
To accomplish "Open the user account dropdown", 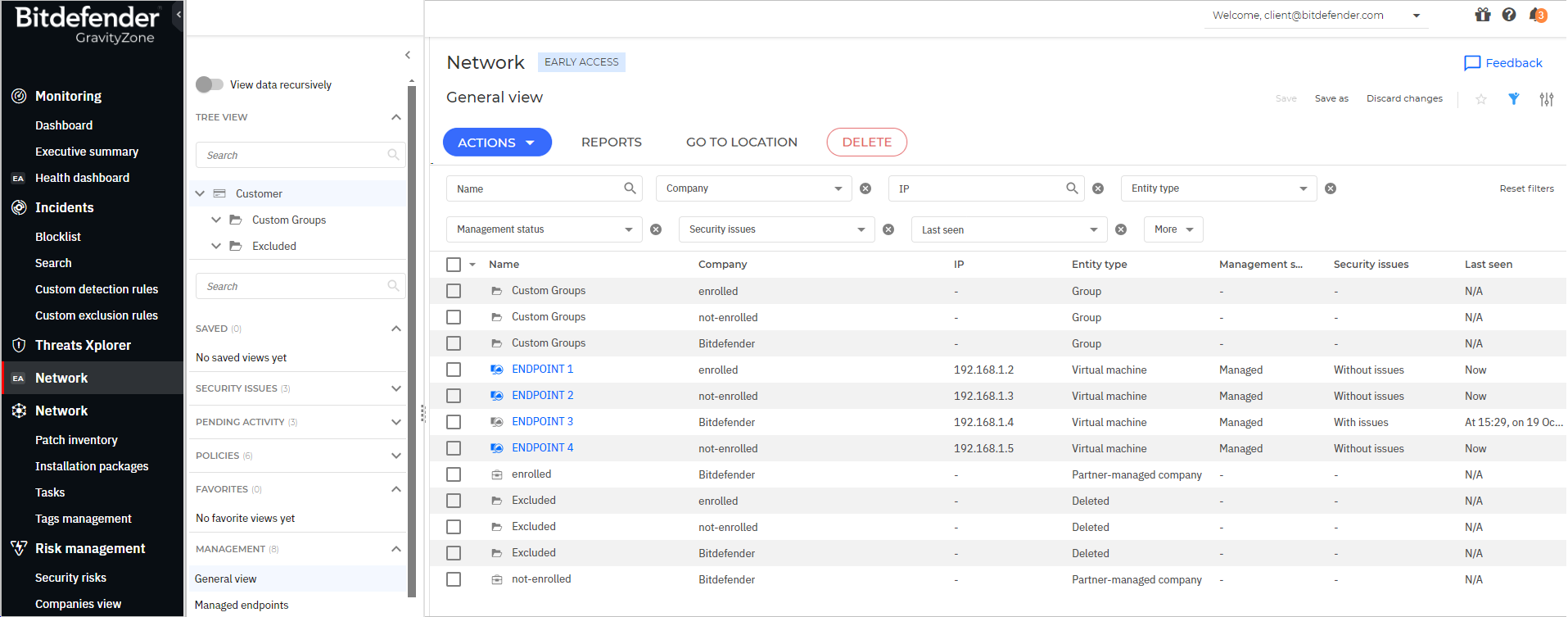I will (1316, 16).
